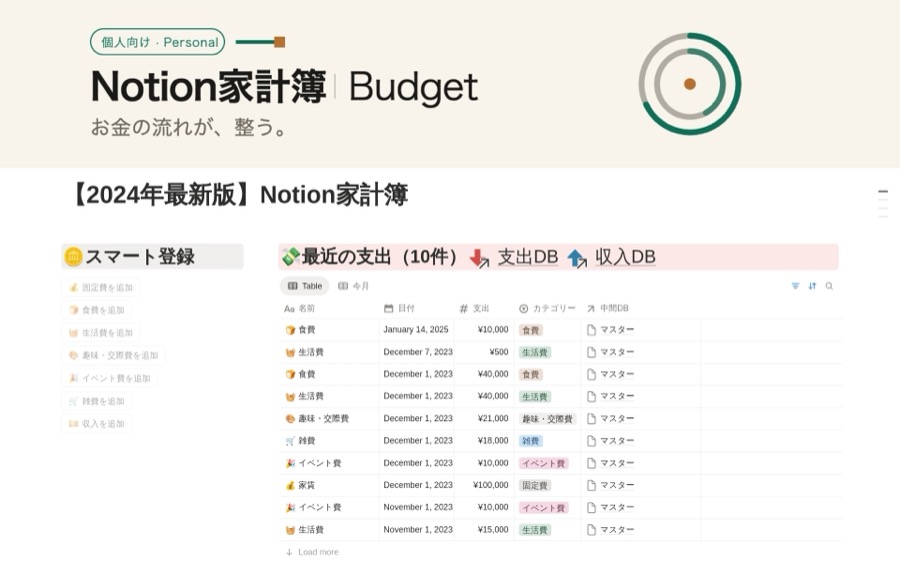
Task: Click Load more below the table
Action: (x=313, y=552)
